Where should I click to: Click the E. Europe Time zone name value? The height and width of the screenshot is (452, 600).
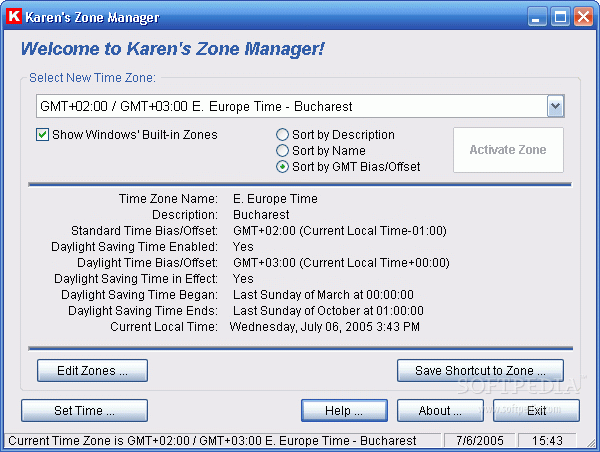click(275, 199)
